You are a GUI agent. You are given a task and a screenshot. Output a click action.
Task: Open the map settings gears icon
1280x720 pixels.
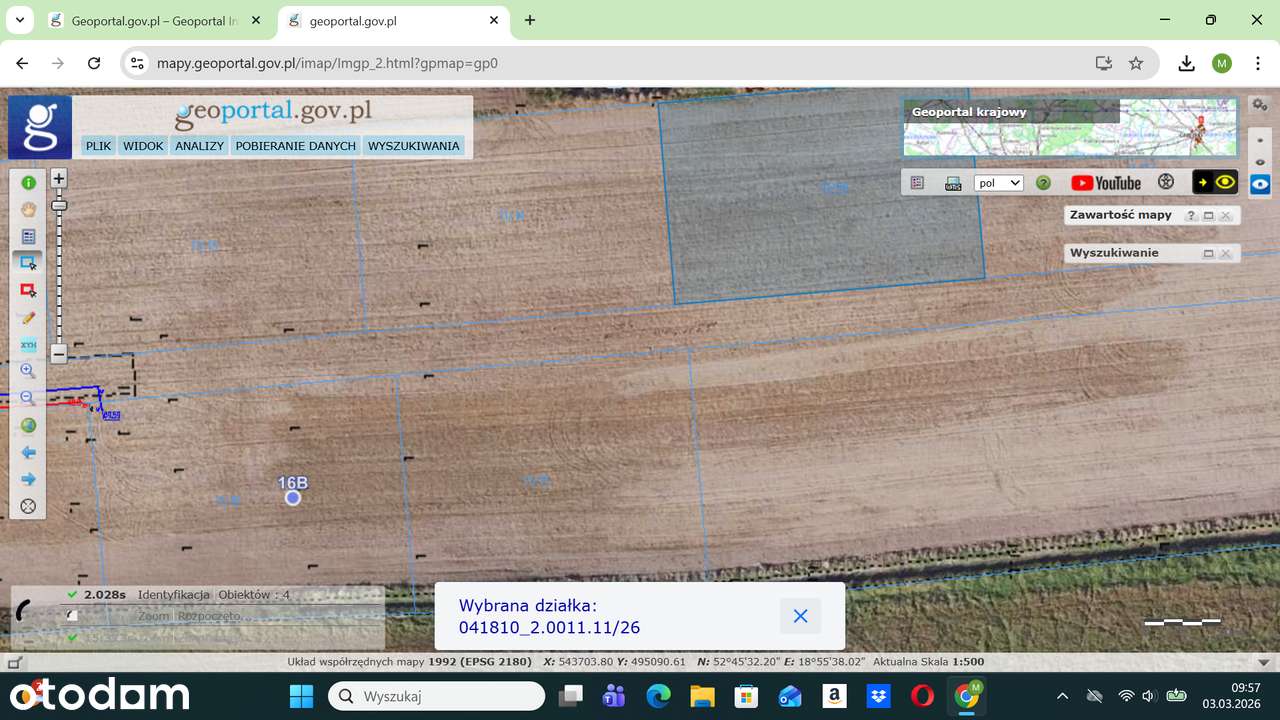coord(1260,105)
